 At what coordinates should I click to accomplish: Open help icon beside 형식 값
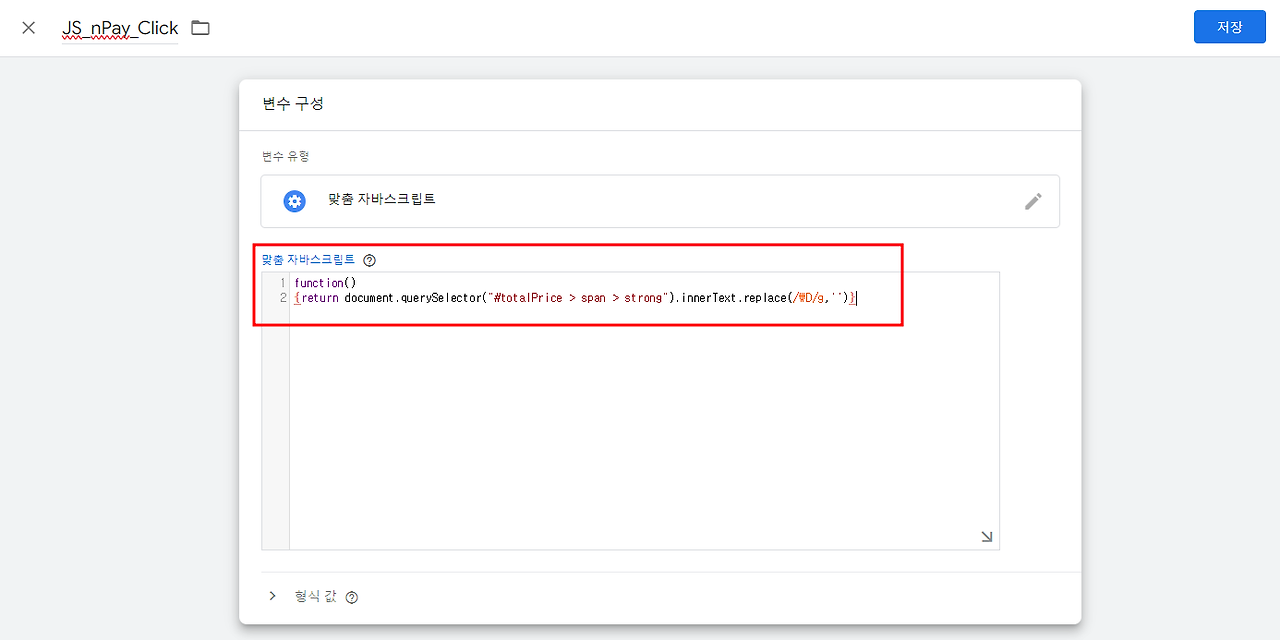pyautogui.click(x=351, y=597)
